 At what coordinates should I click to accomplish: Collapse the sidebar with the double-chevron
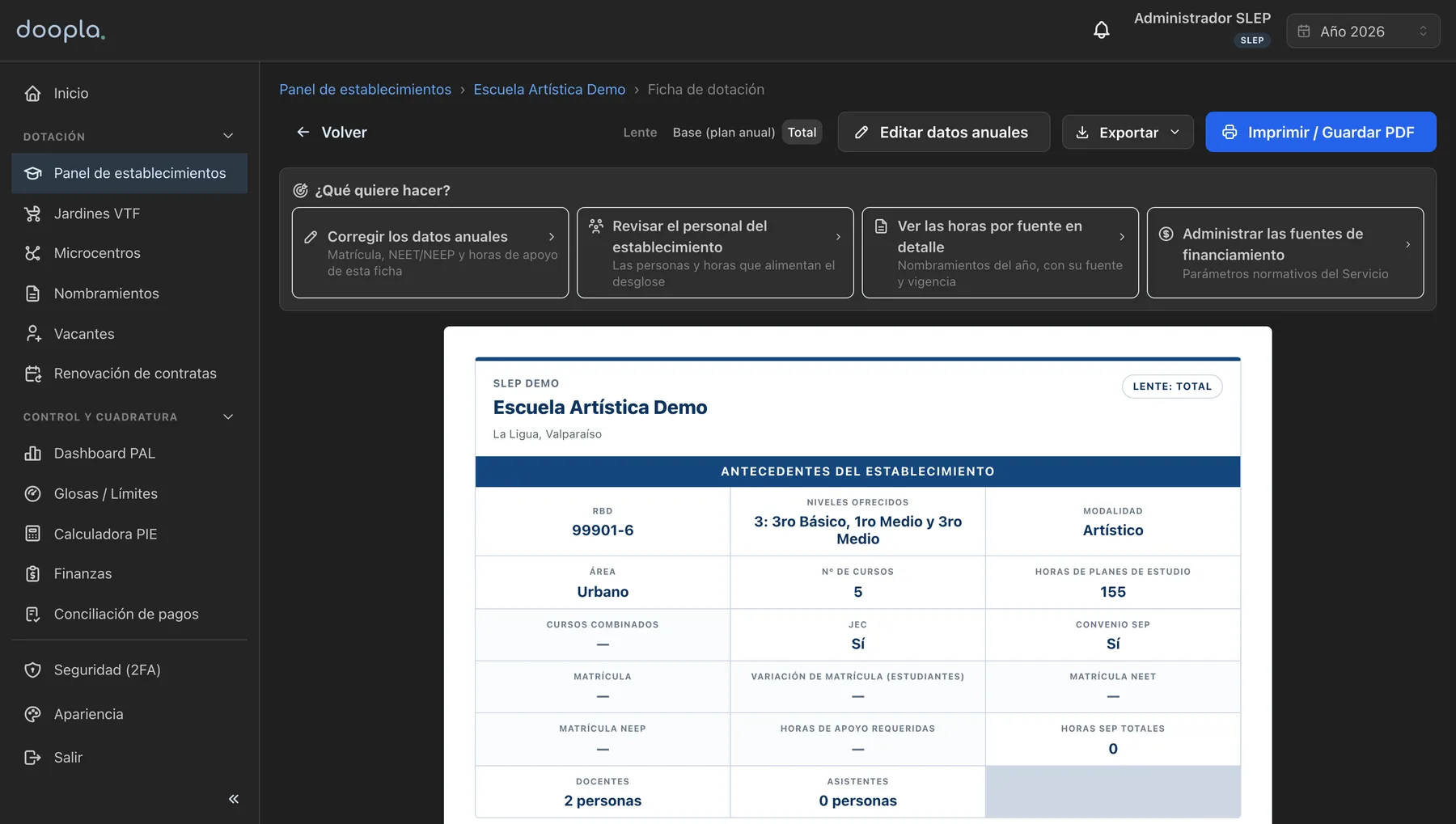coord(233,799)
